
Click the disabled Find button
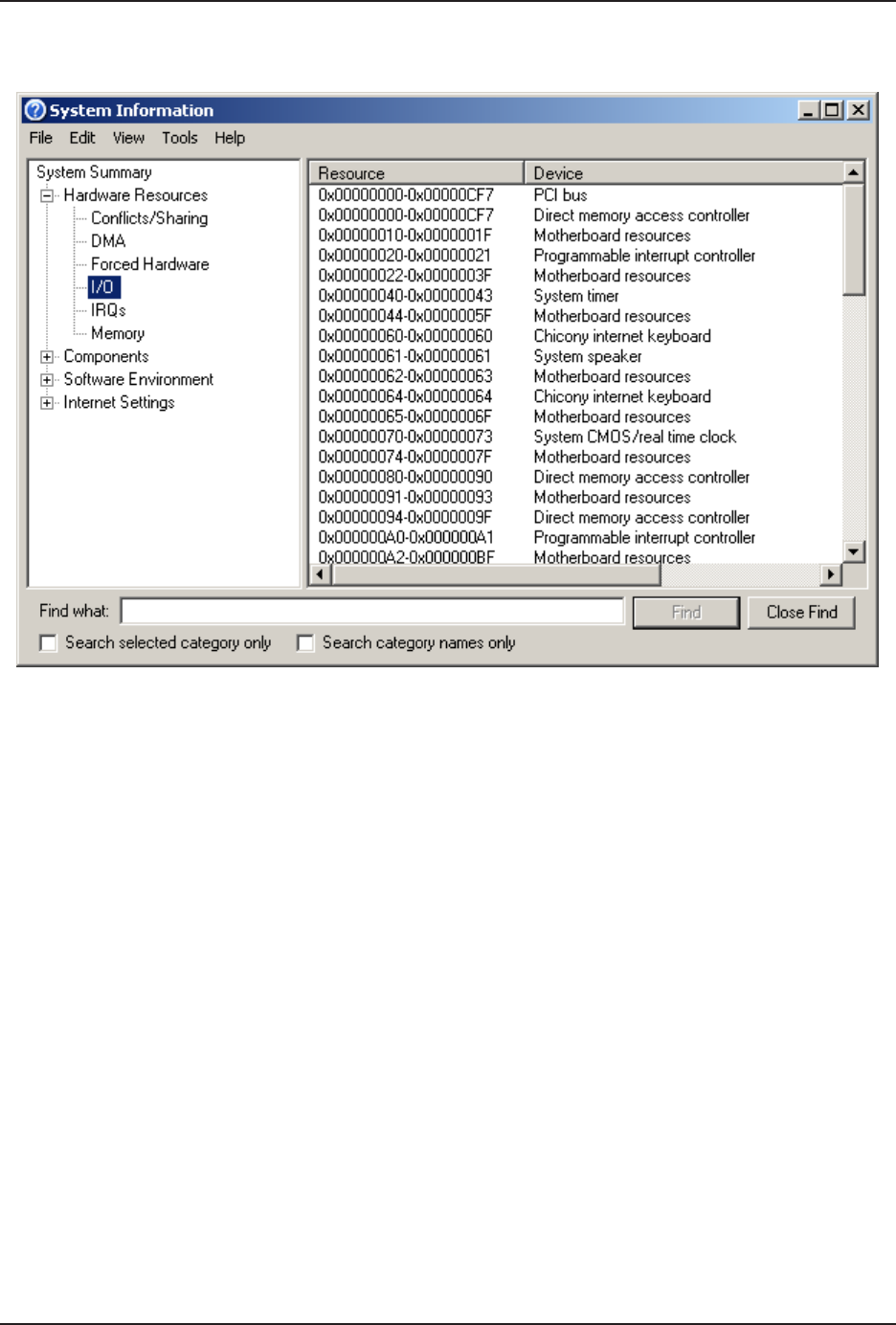click(x=686, y=613)
